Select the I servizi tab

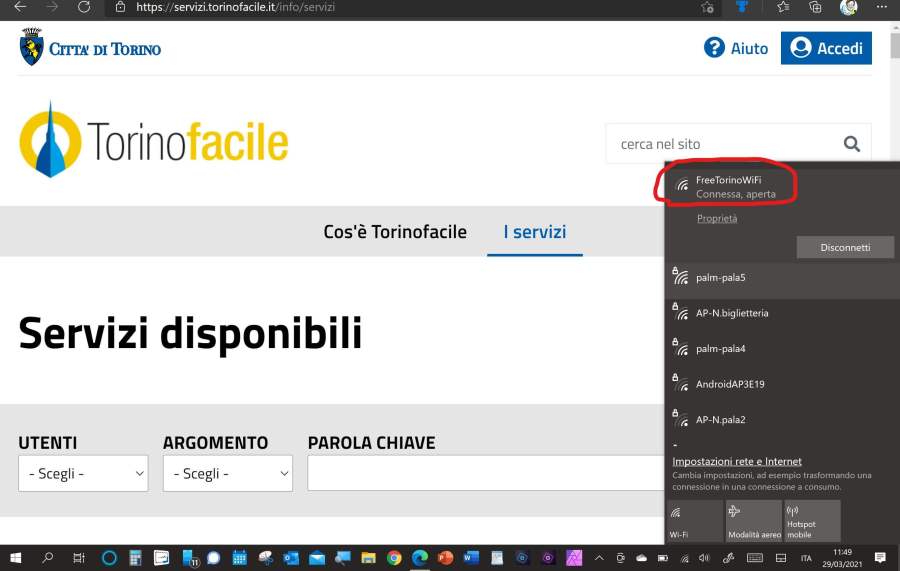coord(534,232)
